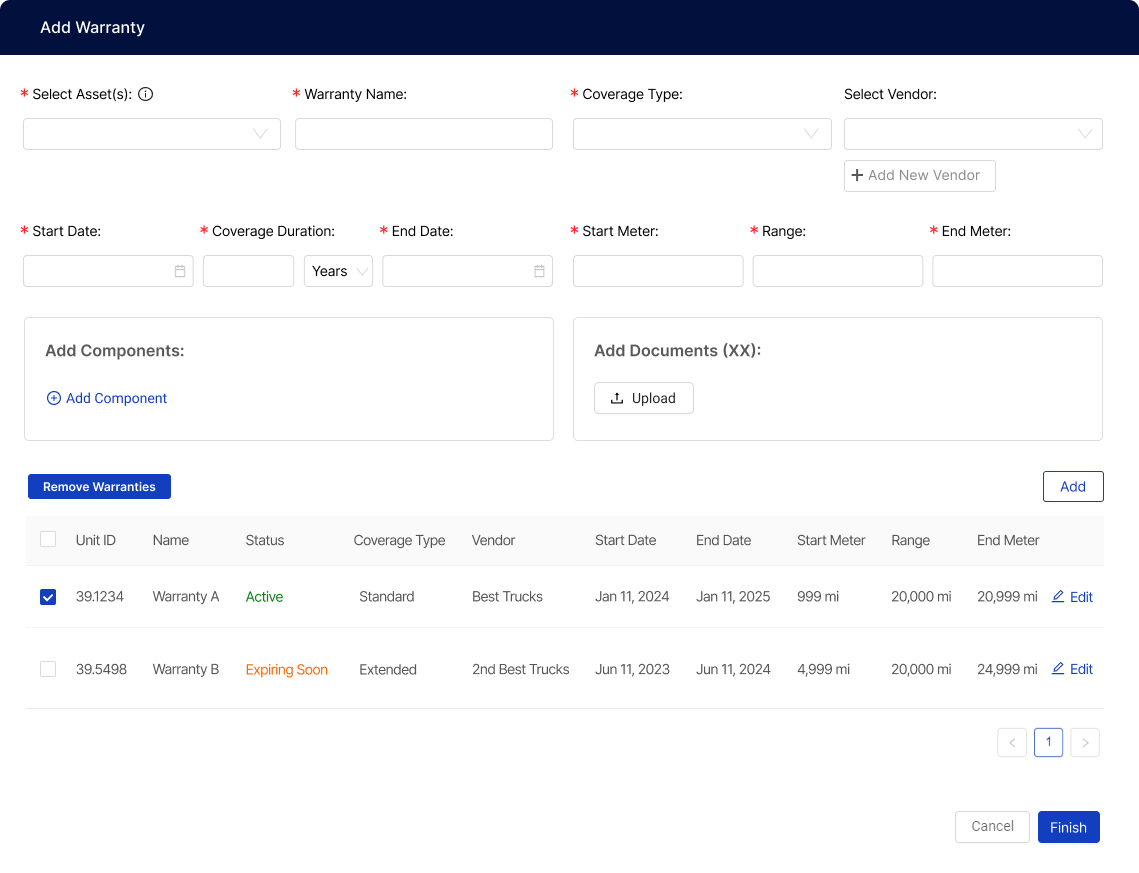Click the Upload documents button
Screen dimensions: 1139x873
(x=643, y=398)
